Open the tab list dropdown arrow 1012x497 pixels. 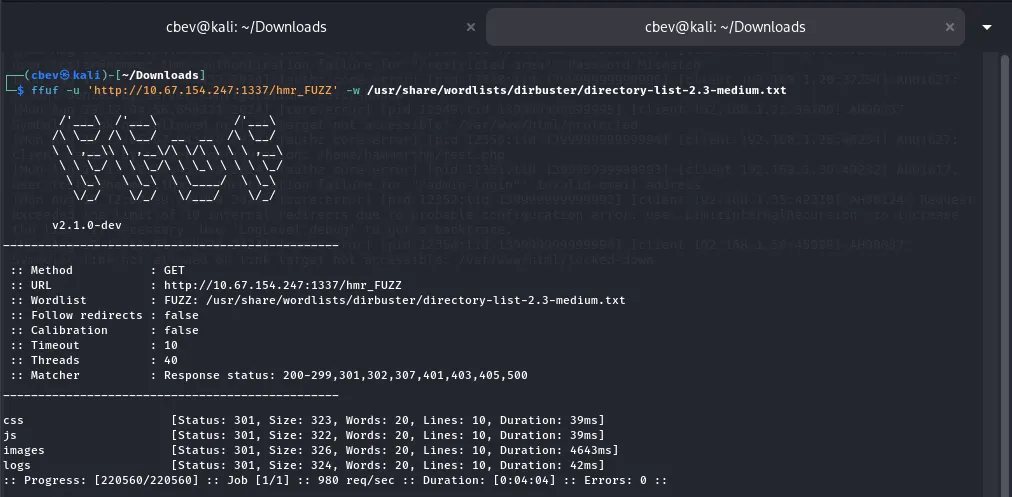pos(988,27)
